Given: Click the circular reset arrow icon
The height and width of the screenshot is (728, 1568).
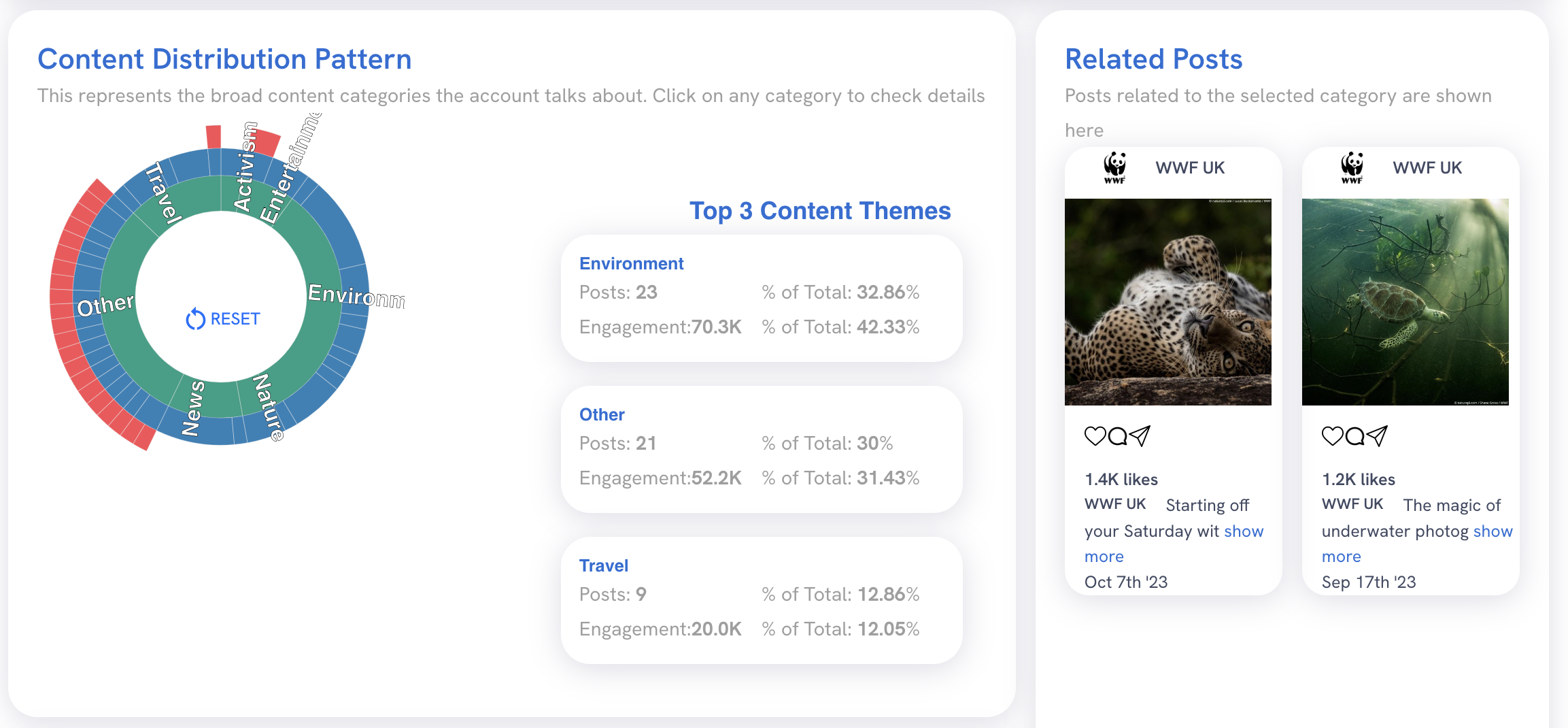Looking at the screenshot, I should pos(194,318).
